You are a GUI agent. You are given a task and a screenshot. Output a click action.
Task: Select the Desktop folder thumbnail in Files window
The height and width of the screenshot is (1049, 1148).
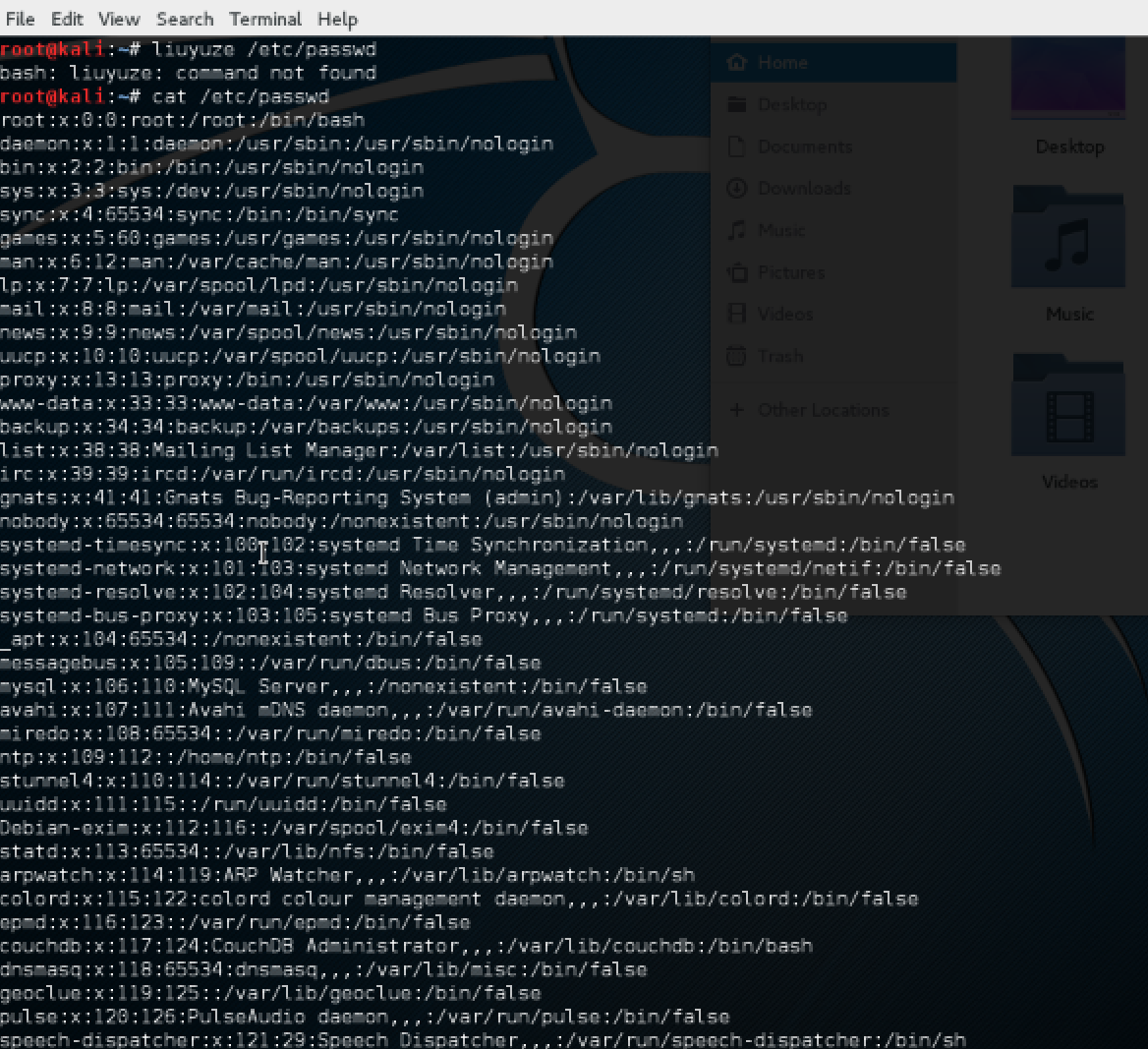click(x=1068, y=78)
